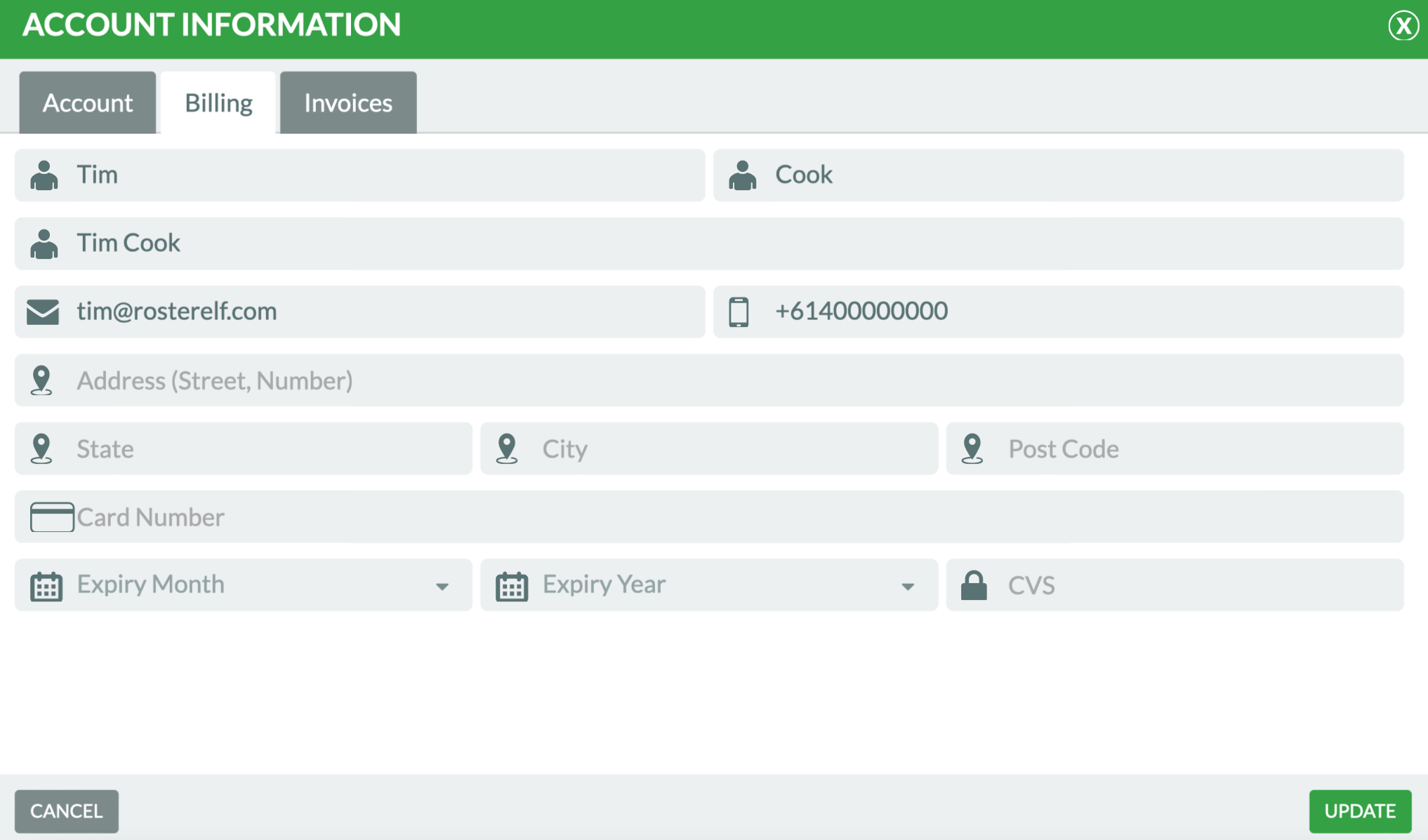
Task: Focus the last name field containing Cook
Action: pos(1059,175)
